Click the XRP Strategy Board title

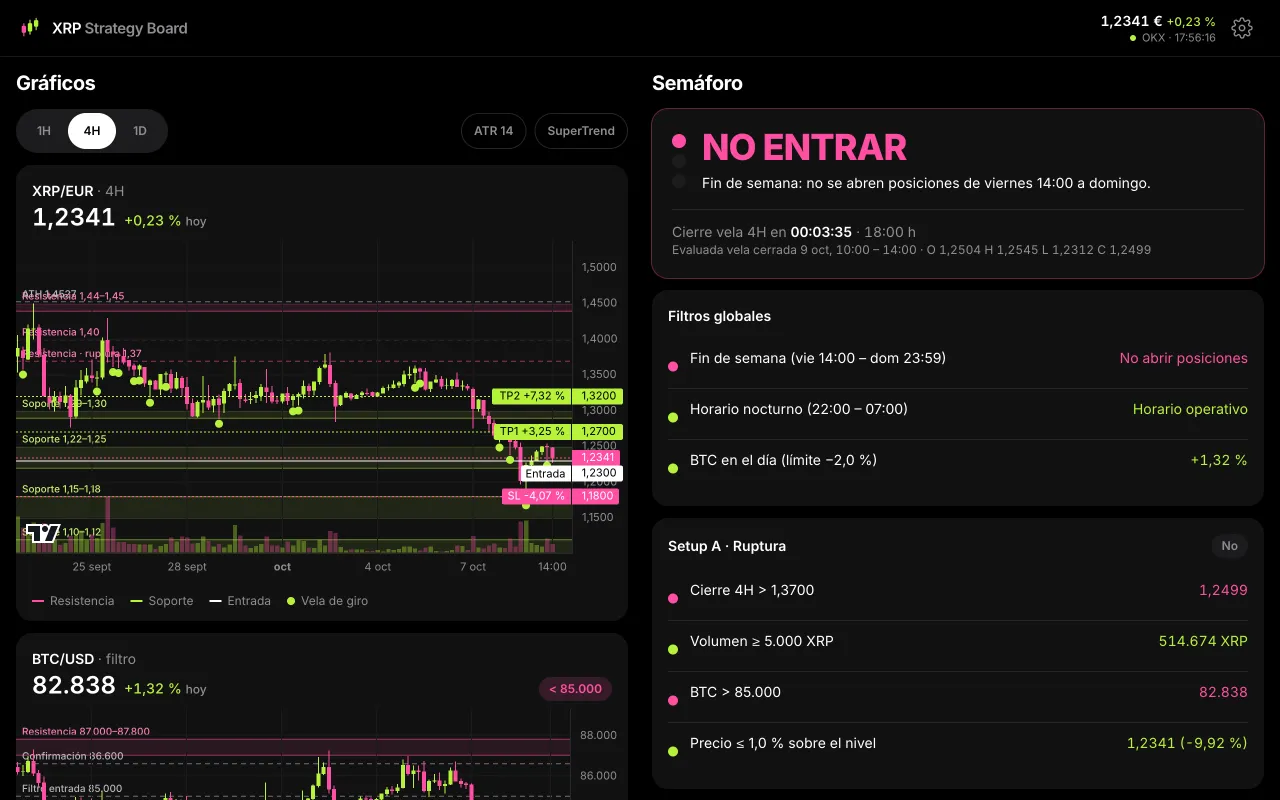[x=120, y=28]
